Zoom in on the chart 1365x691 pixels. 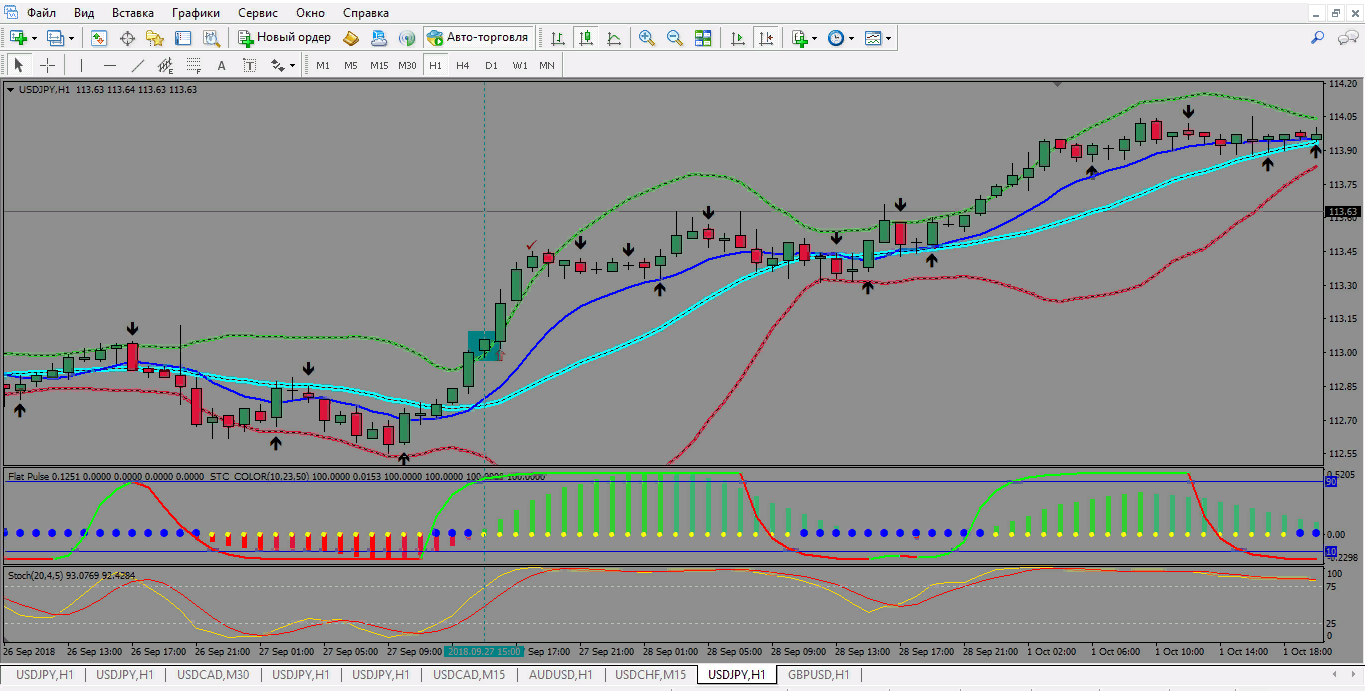[647, 38]
